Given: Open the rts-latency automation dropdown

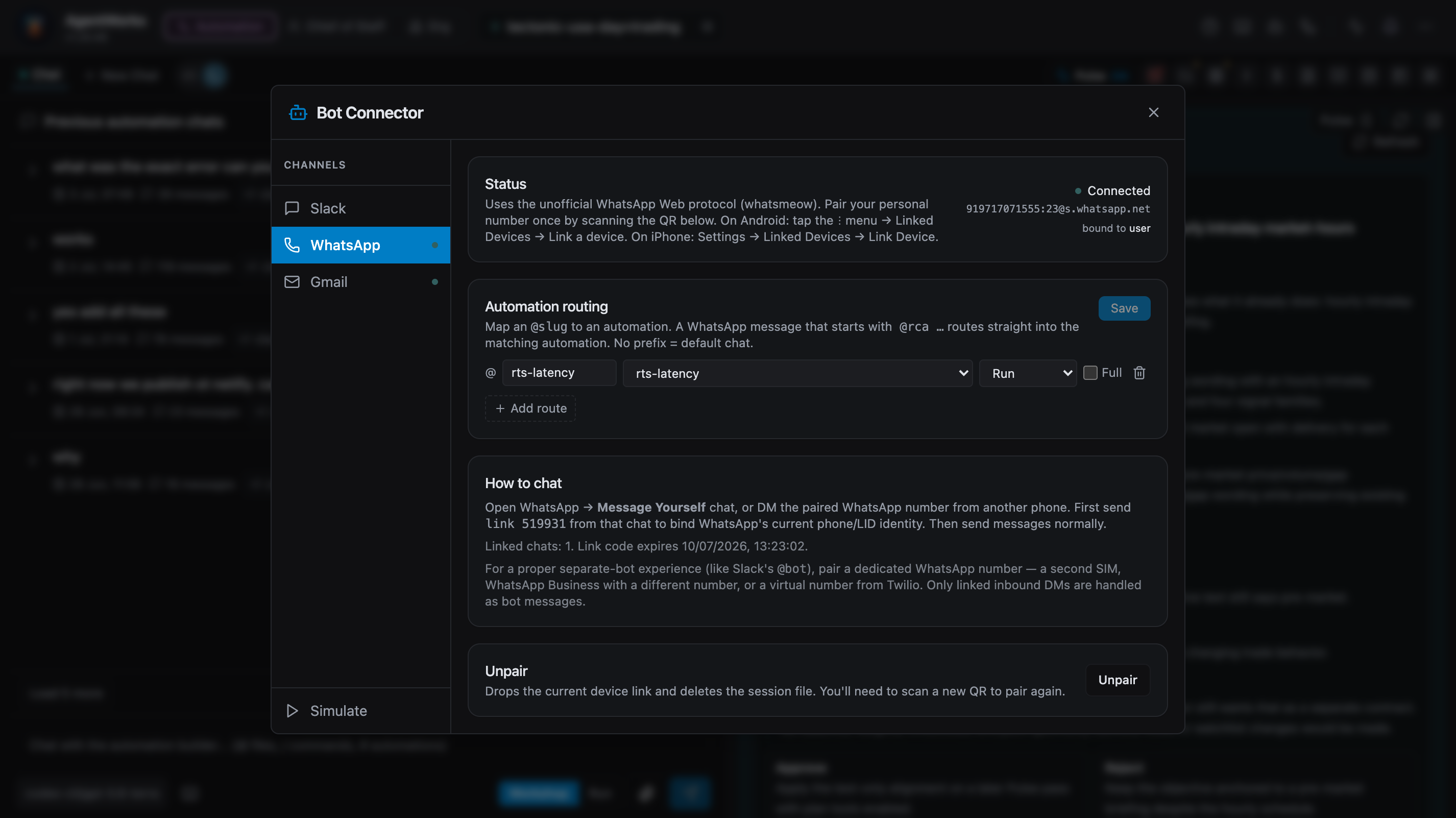Looking at the screenshot, I should pyautogui.click(x=797, y=373).
